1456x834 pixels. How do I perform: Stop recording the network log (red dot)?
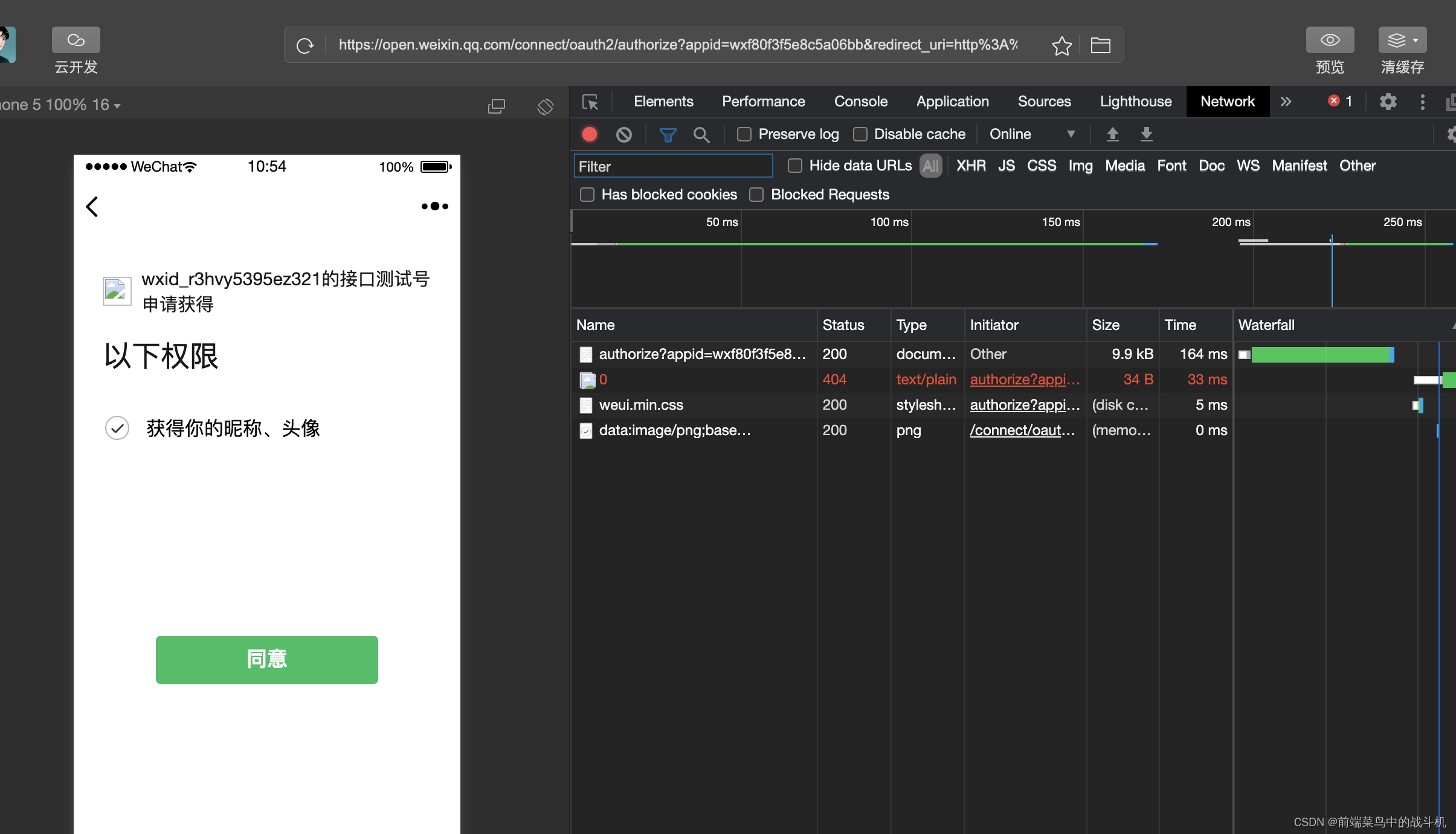click(x=590, y=134)
